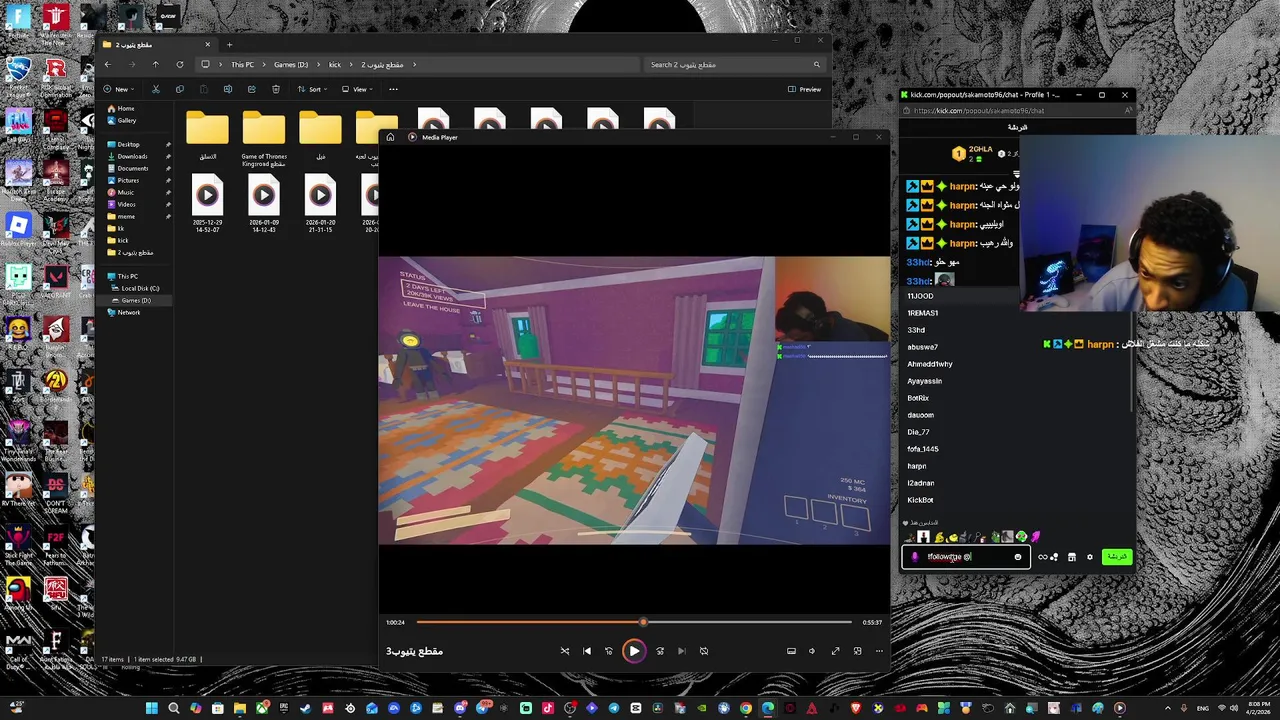The width and height of the screenshot is (1280, 720).
Task: Open Downloads in File Explorer sidebar
Action: click(132, 156)
